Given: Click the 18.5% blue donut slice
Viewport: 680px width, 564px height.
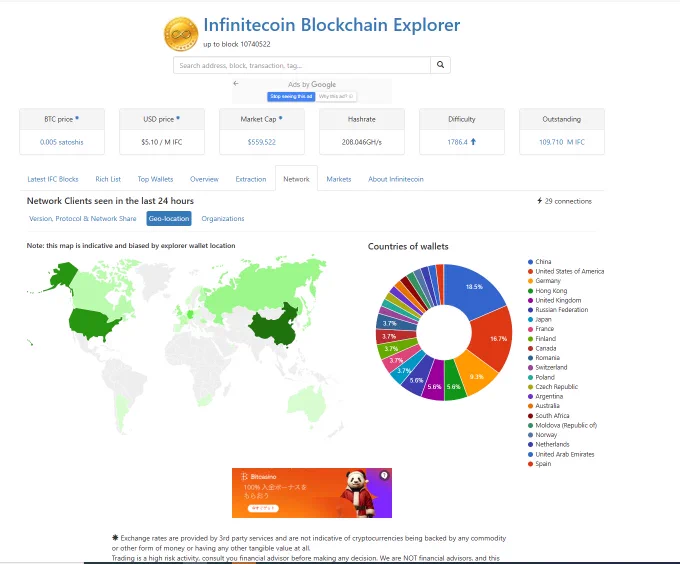Looking at the screenshot, I should click(473, 288).
